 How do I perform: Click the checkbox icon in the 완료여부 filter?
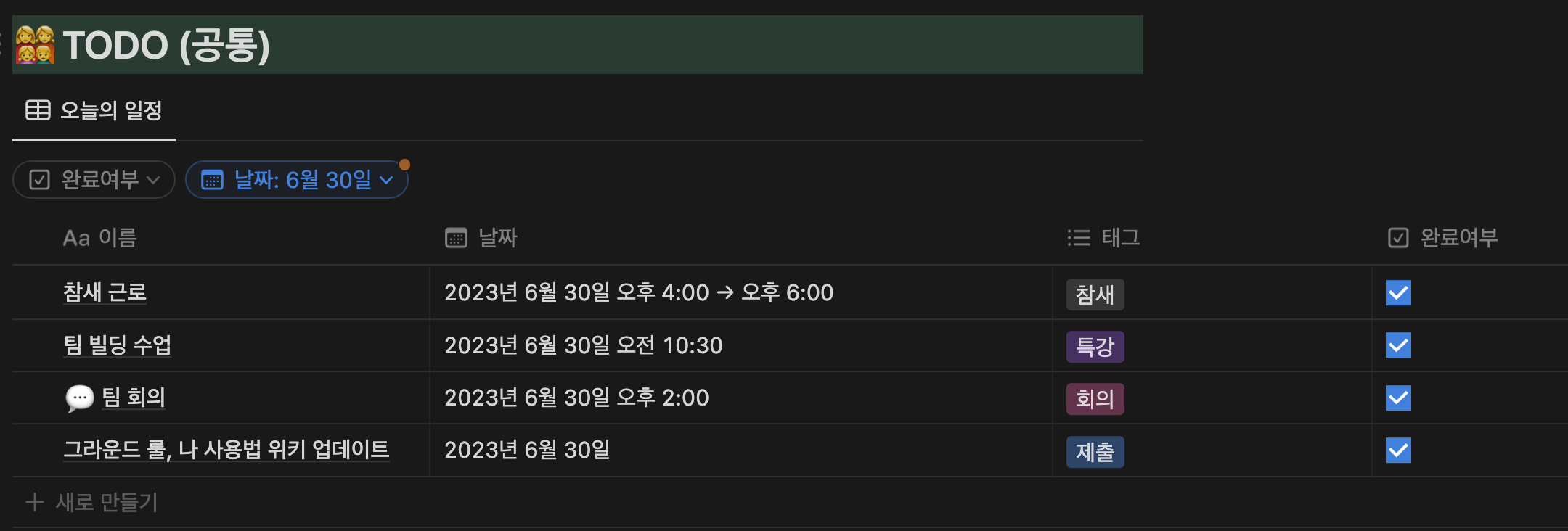39,180
